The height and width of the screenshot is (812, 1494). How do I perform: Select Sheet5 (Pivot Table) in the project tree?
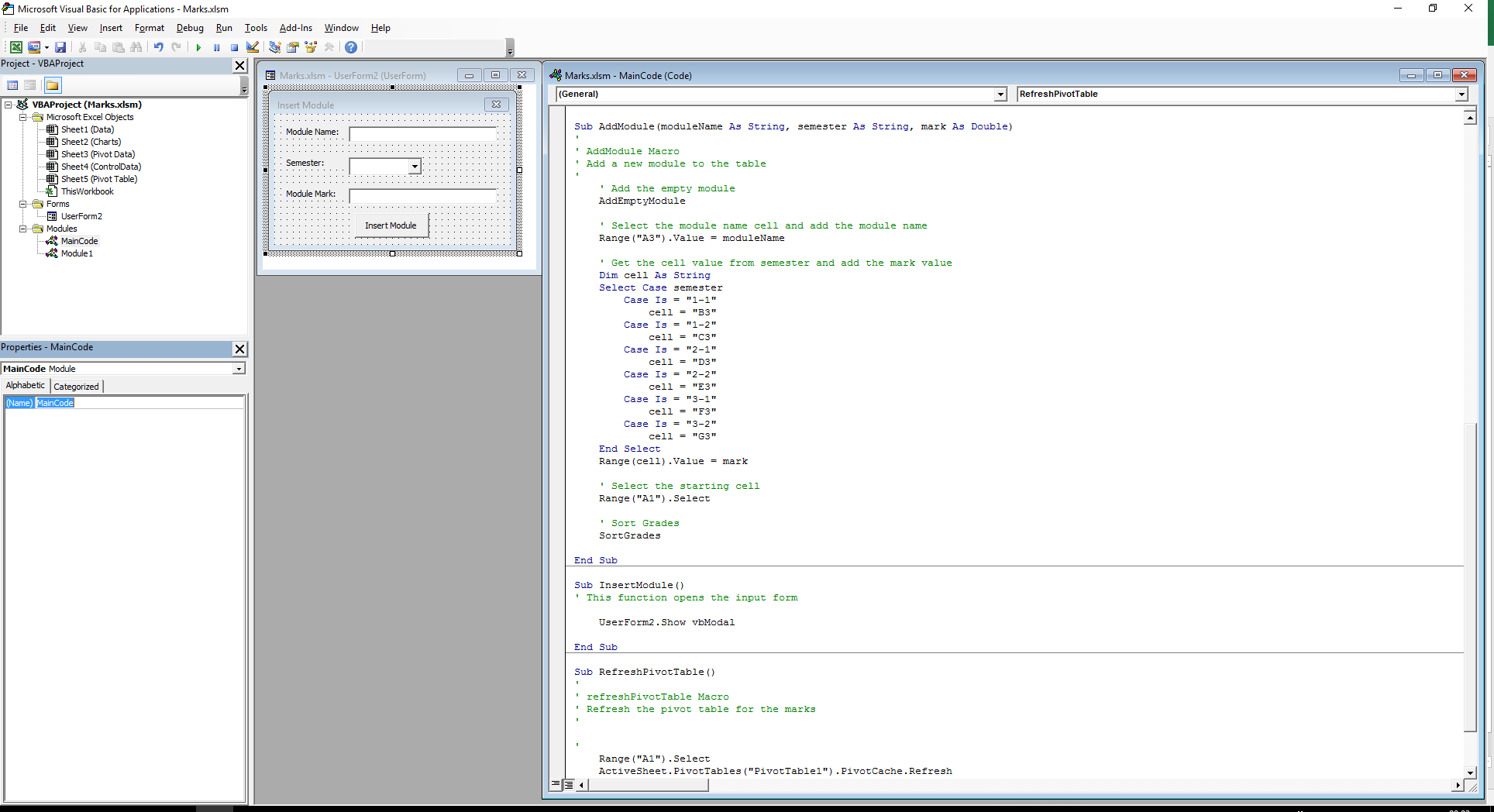[x=99, y=179]
